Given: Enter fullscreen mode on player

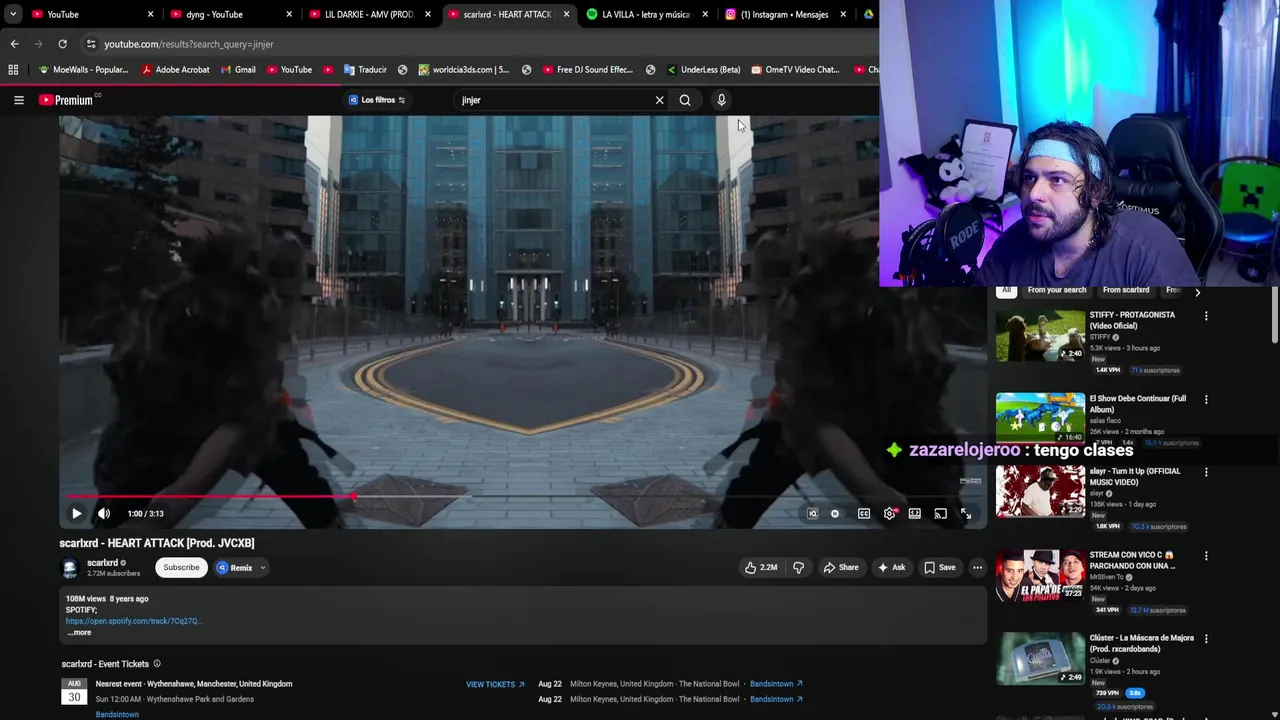Looking at the screenshot, I should [x=966, y=514].
